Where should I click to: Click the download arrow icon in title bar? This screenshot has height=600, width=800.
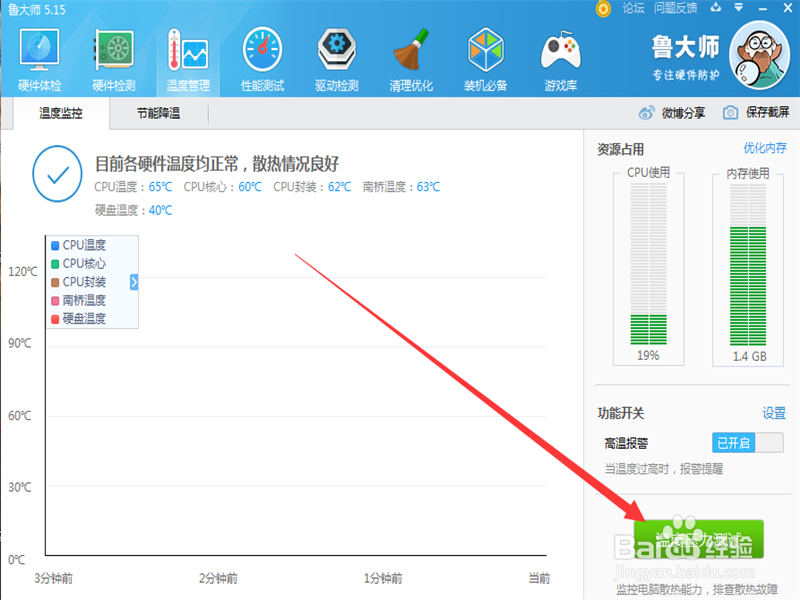[716, 8]
